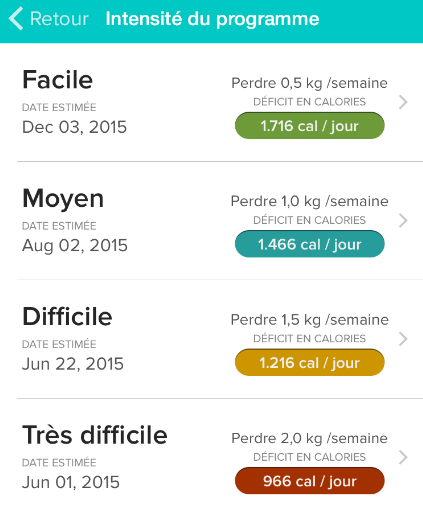Open the Très difficile row chevron

[403, 457]
